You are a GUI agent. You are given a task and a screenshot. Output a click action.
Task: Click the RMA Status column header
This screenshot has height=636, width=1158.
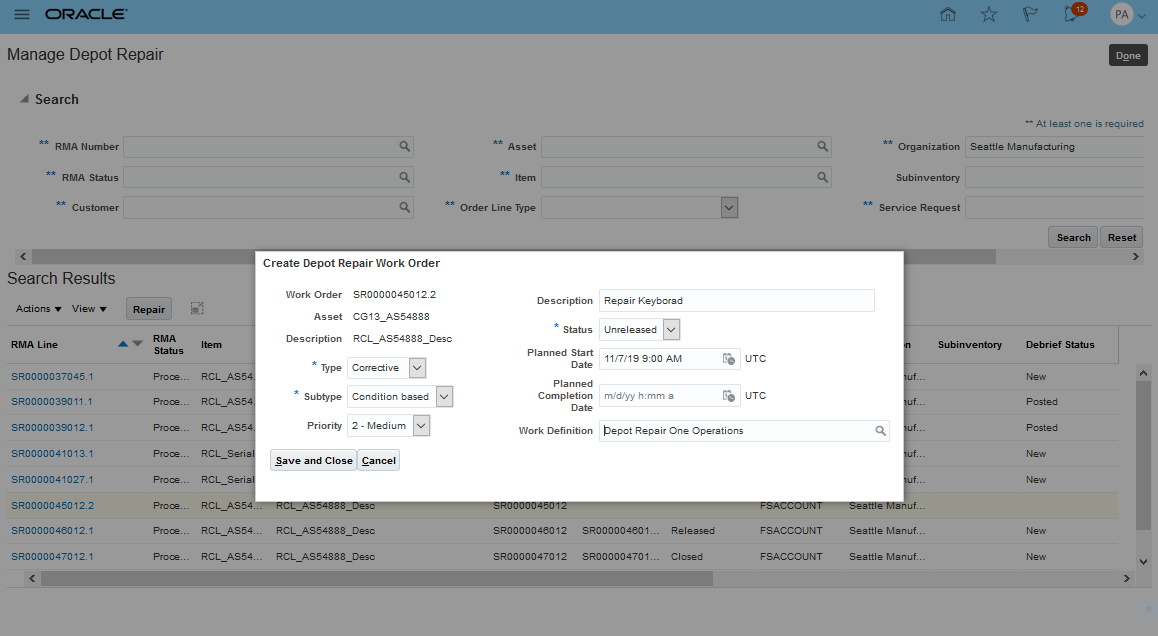[168, 344]
